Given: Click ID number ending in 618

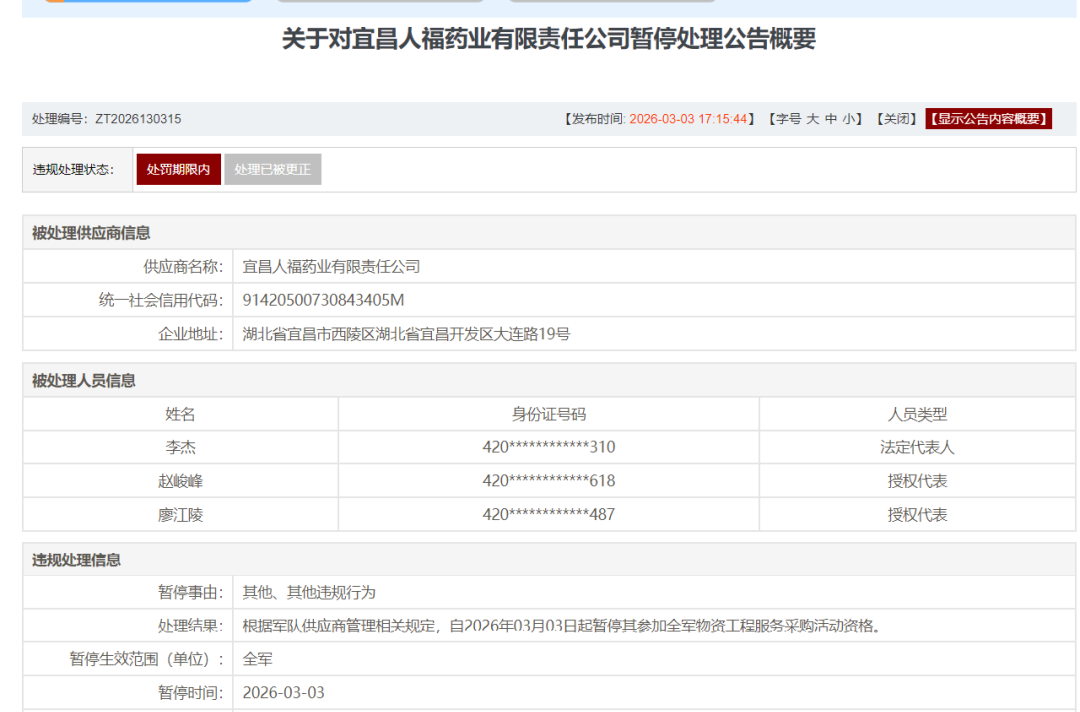Looking at the screenshot, I should (x=549, y=481).
